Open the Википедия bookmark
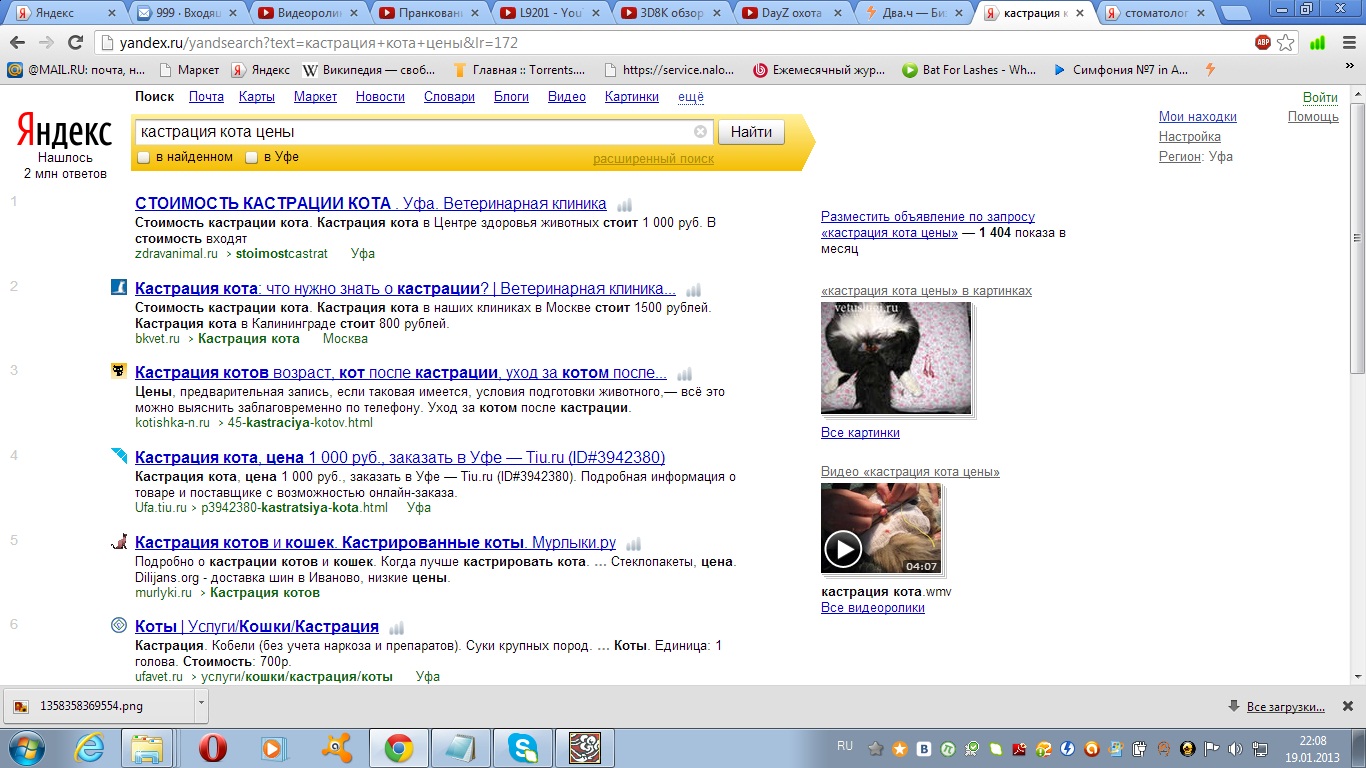Image resolution: width=1366 pixels, height=768 pixels. [369, 70]
